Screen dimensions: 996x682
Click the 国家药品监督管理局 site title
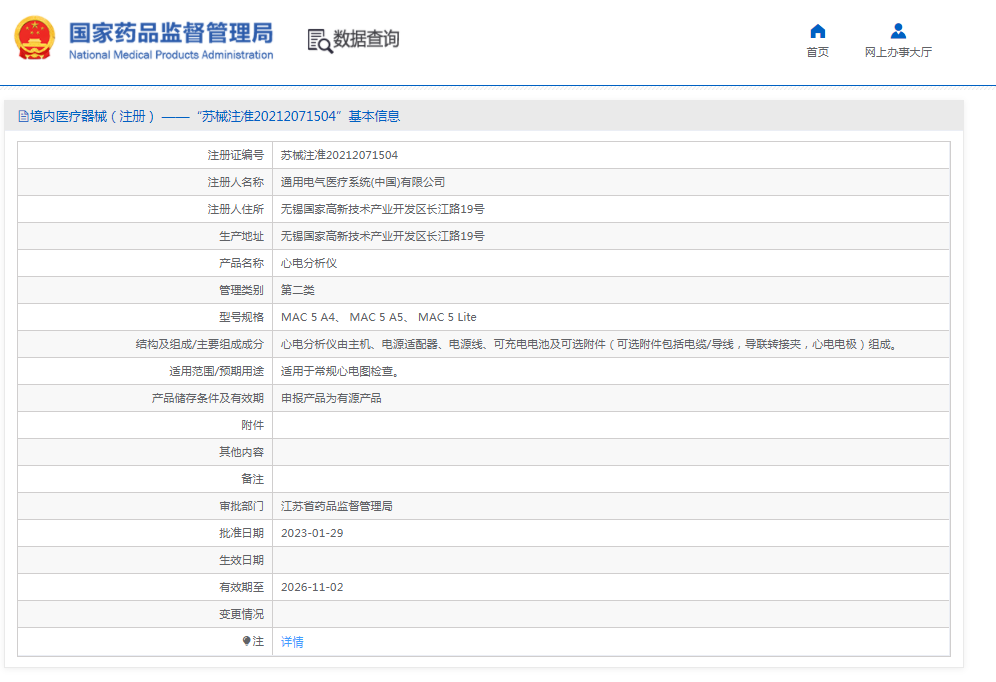click(170, 32)
